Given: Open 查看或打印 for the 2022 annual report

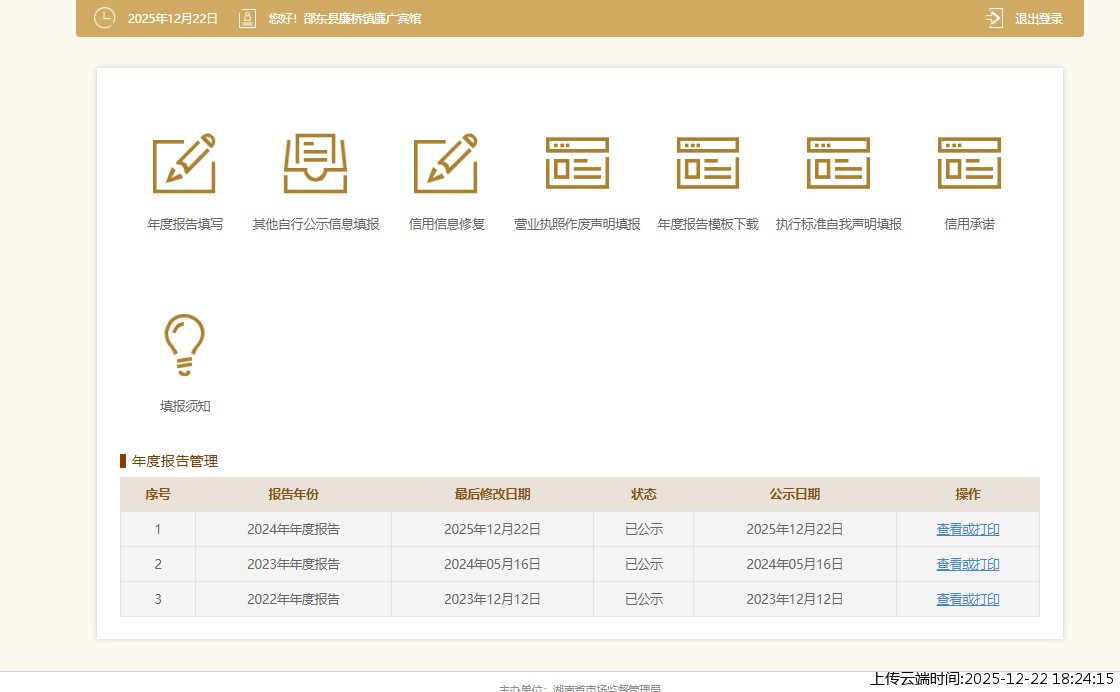Looking at the screenshot, I should pos(967,599).
